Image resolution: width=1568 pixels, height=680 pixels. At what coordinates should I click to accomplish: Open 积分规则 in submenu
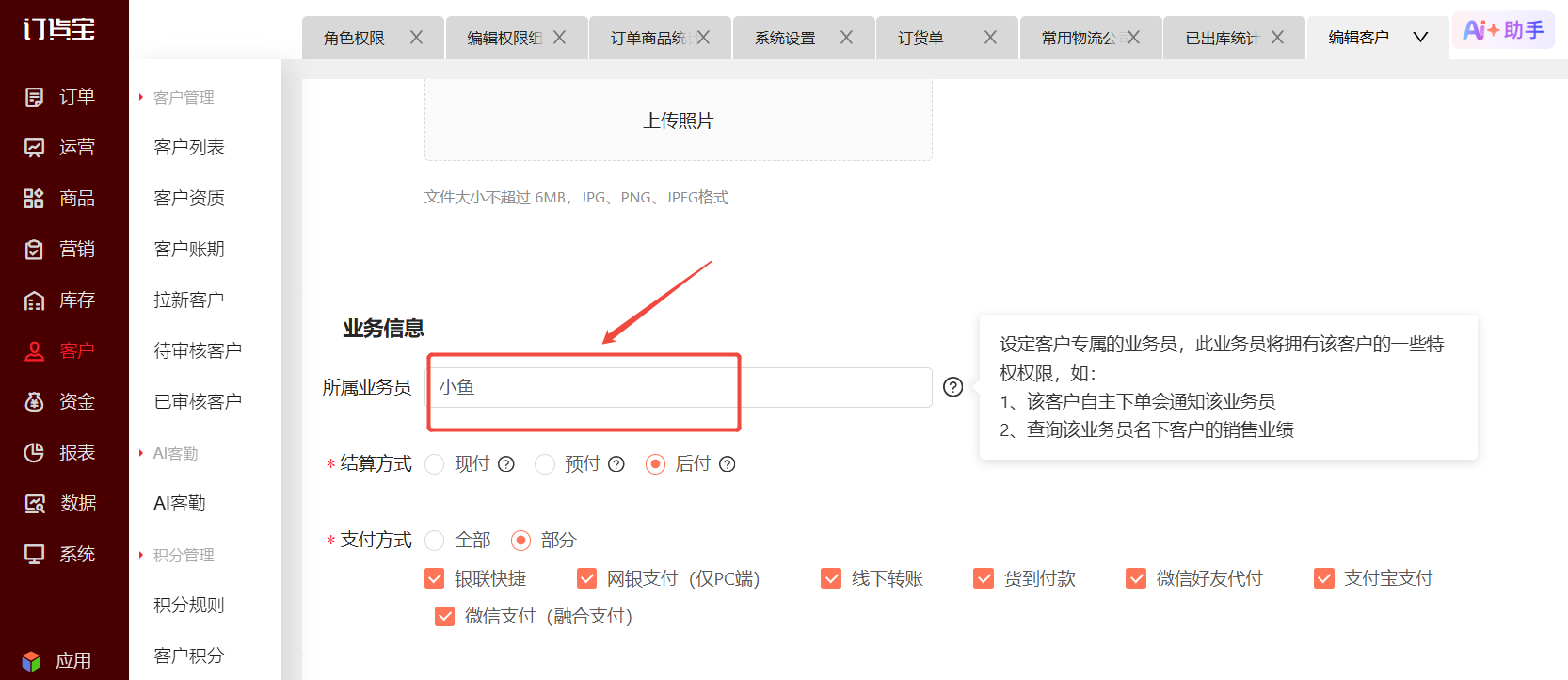pyautogui.click(x=189, y=606)
